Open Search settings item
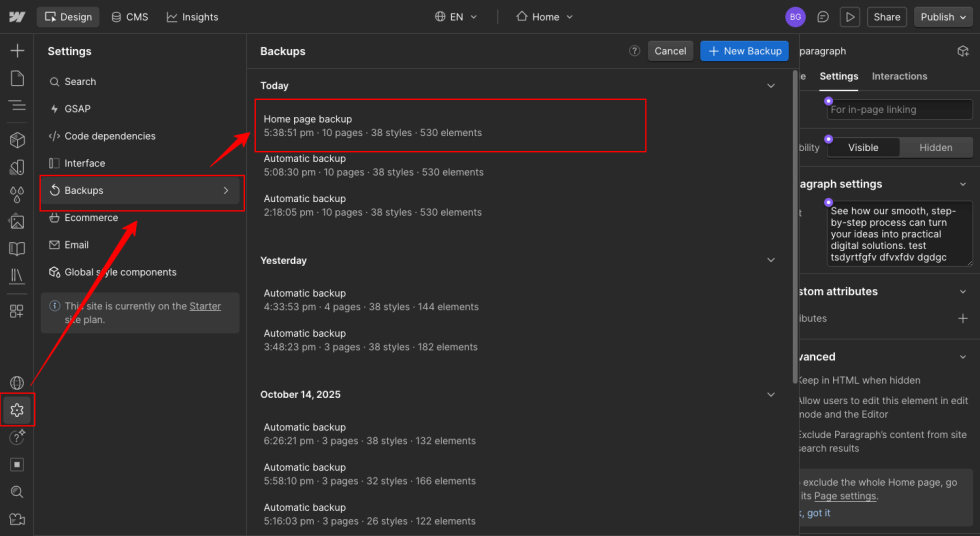 pyautogui.click(x=140, y=81)
